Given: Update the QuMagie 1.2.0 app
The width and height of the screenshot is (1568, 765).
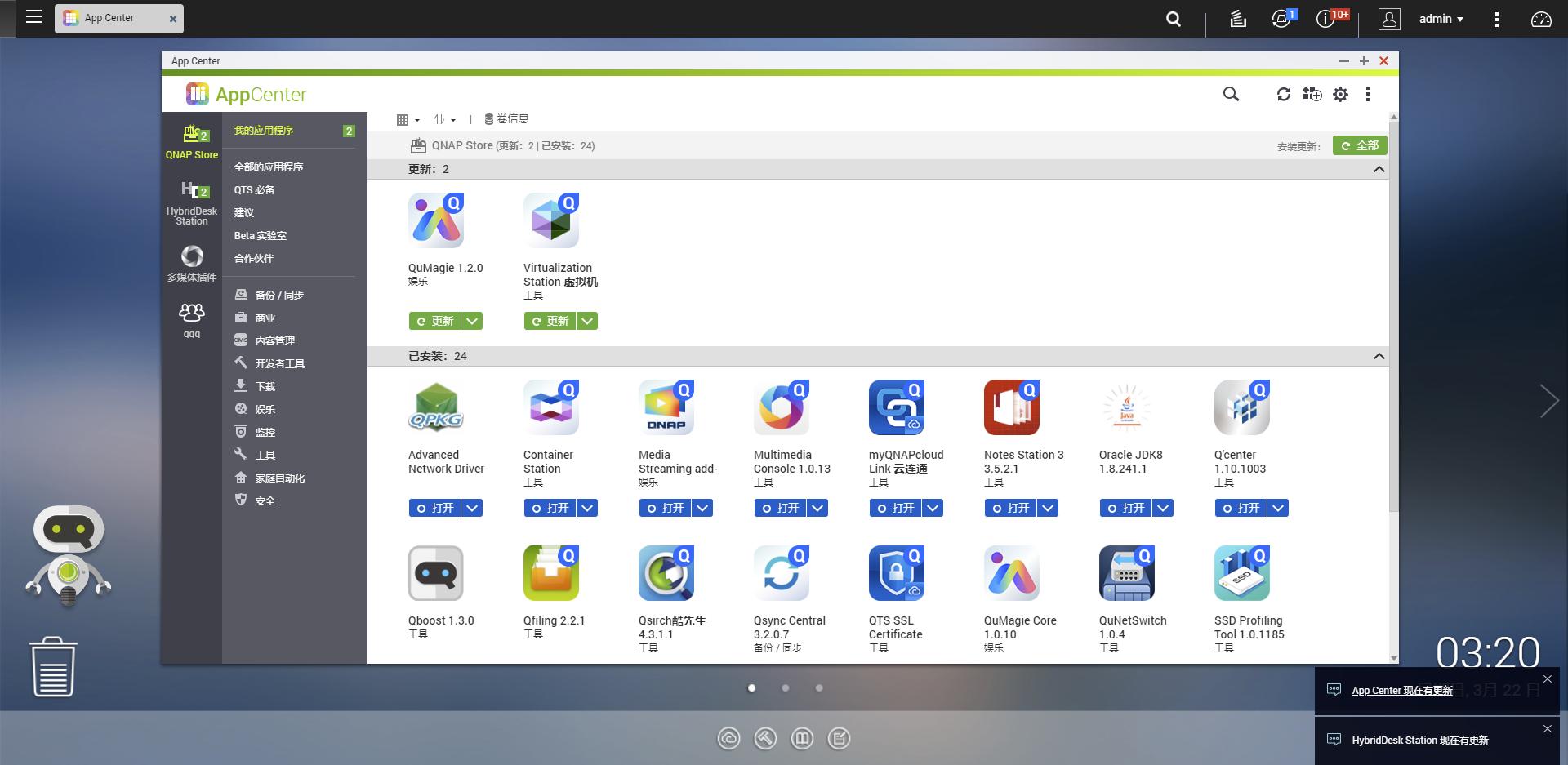Looking at the screenshot, I should click(435, 321).
